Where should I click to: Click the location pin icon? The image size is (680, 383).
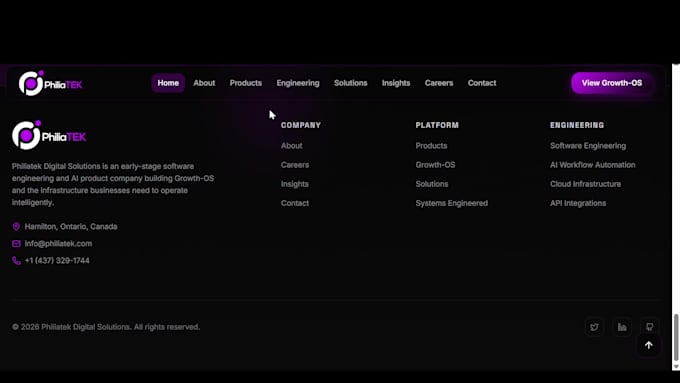click(16, 226)
